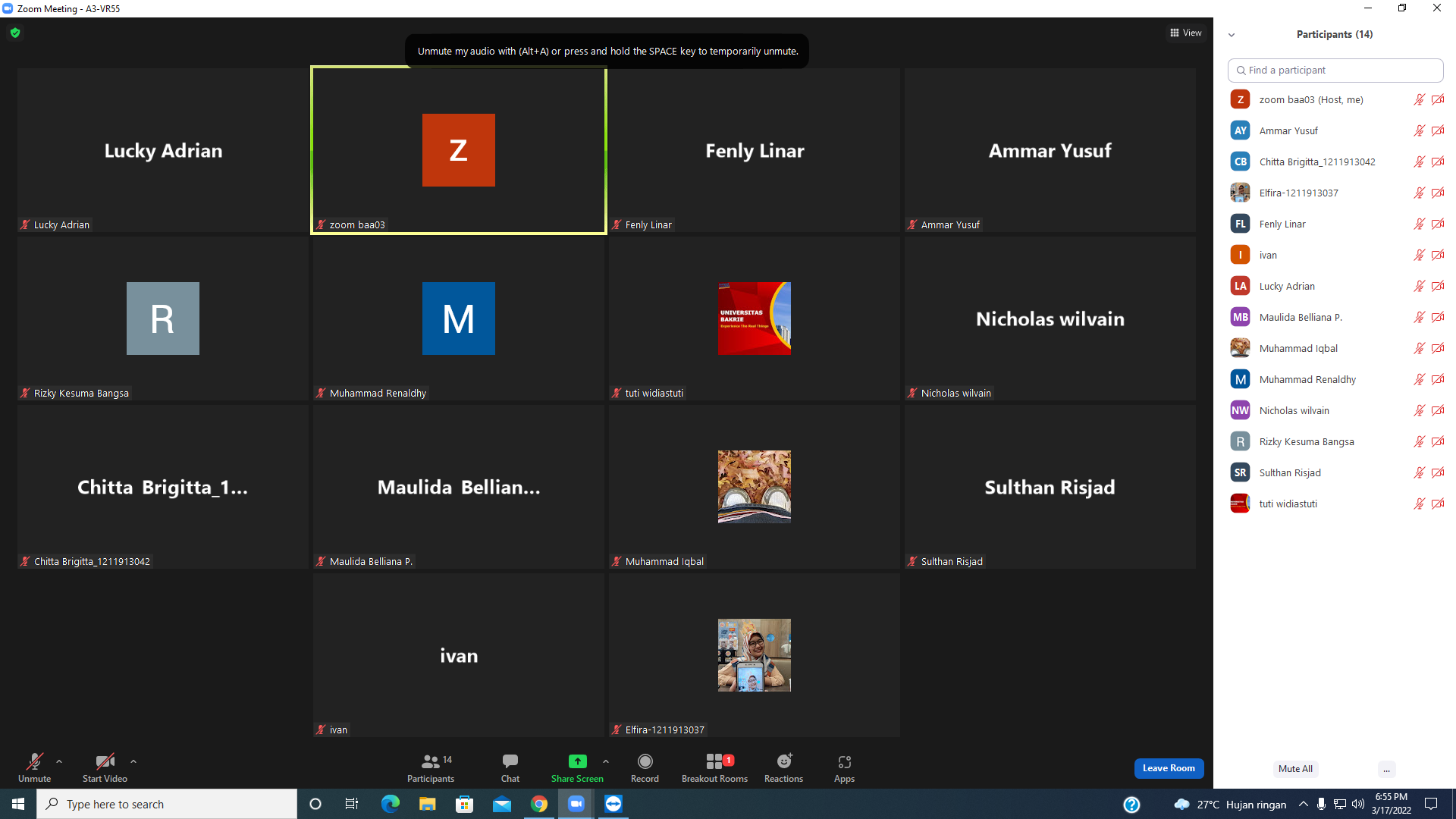Toggle video for Maulida Belliana P. in list
The width and height of the screenshot is (1456, 819).
(x=1438, y=317)
